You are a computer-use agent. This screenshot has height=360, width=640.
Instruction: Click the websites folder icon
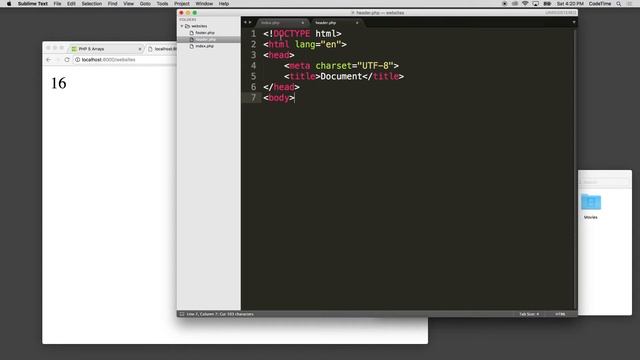pyautogui.click(x=187, y=26)
